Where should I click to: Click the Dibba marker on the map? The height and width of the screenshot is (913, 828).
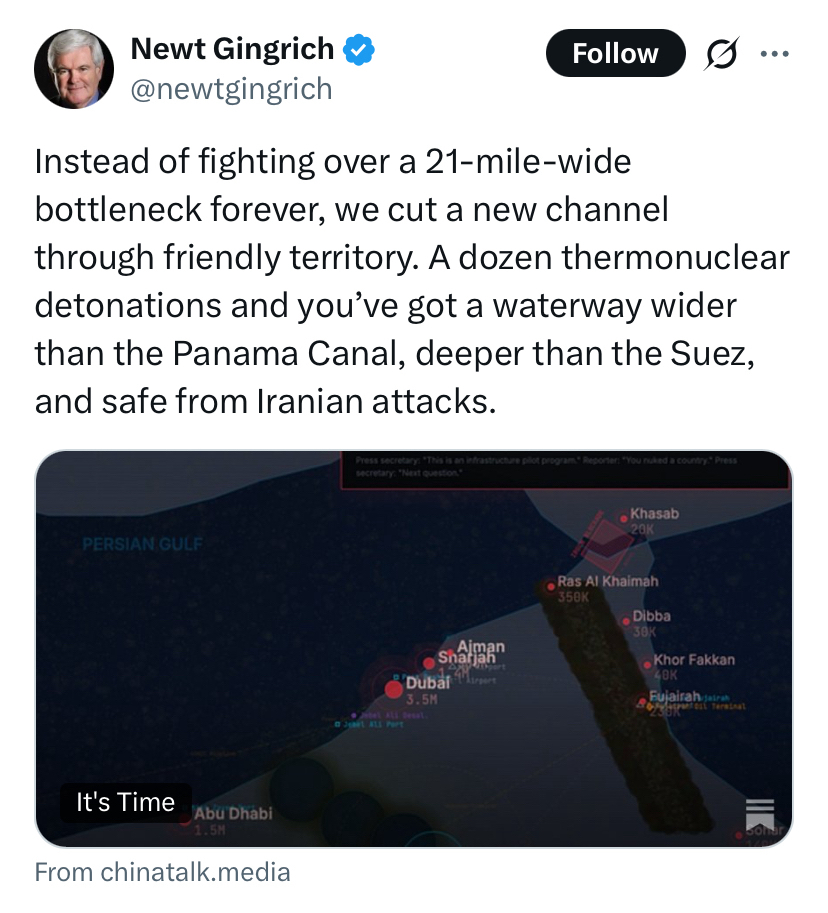(626, 620)
